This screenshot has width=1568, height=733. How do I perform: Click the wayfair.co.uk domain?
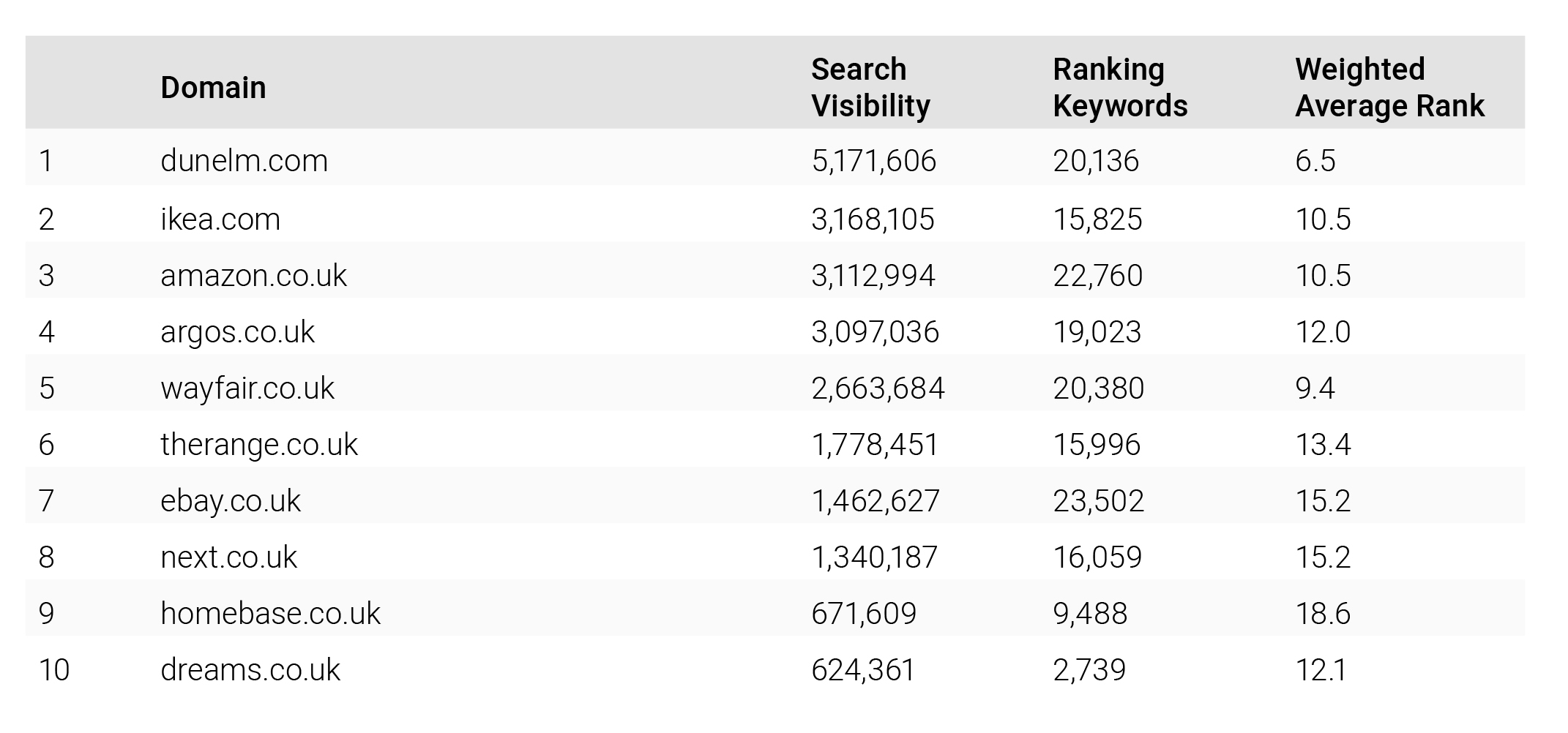coord(247,388)
